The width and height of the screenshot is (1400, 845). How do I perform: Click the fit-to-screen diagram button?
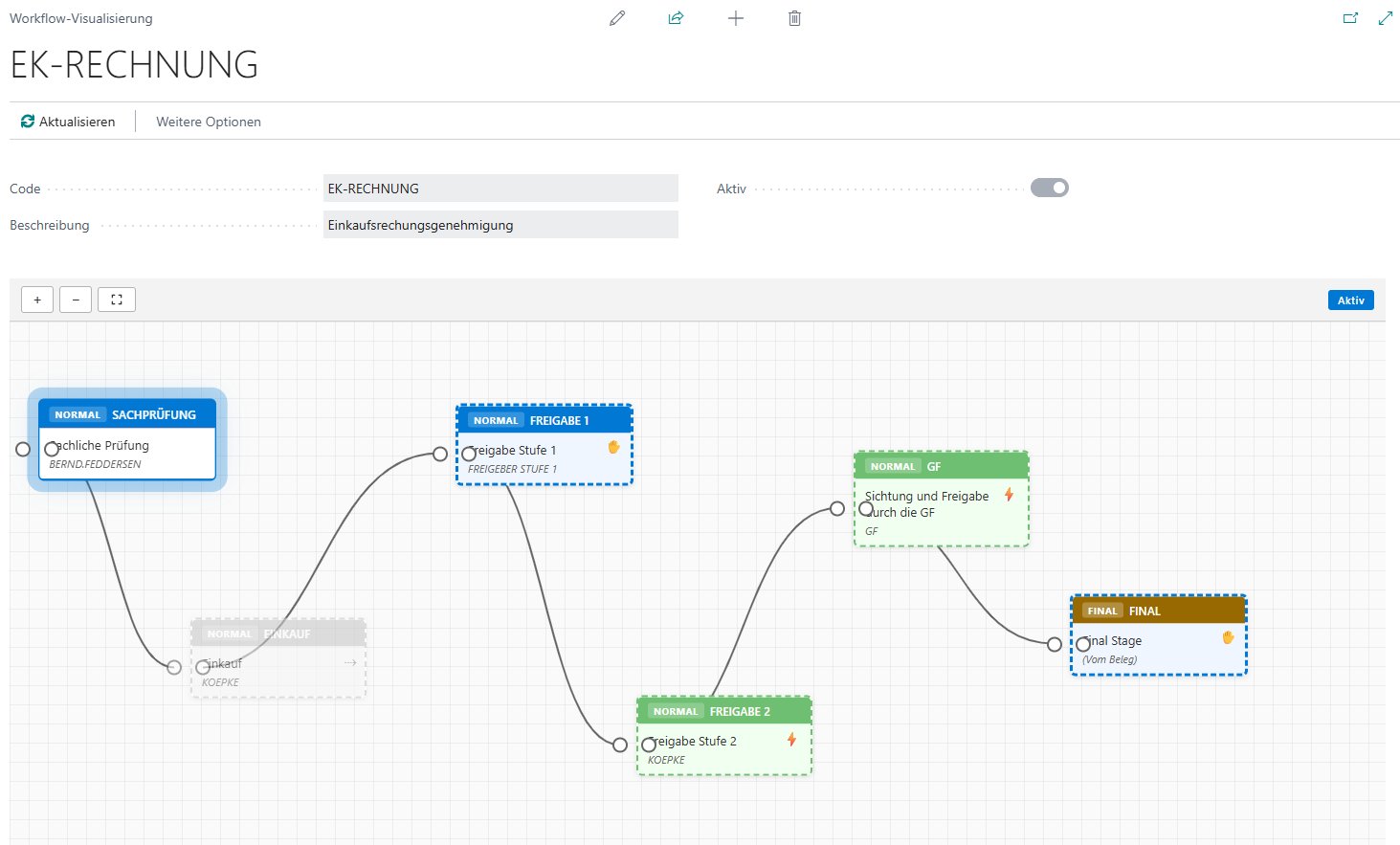click(117, 300)
